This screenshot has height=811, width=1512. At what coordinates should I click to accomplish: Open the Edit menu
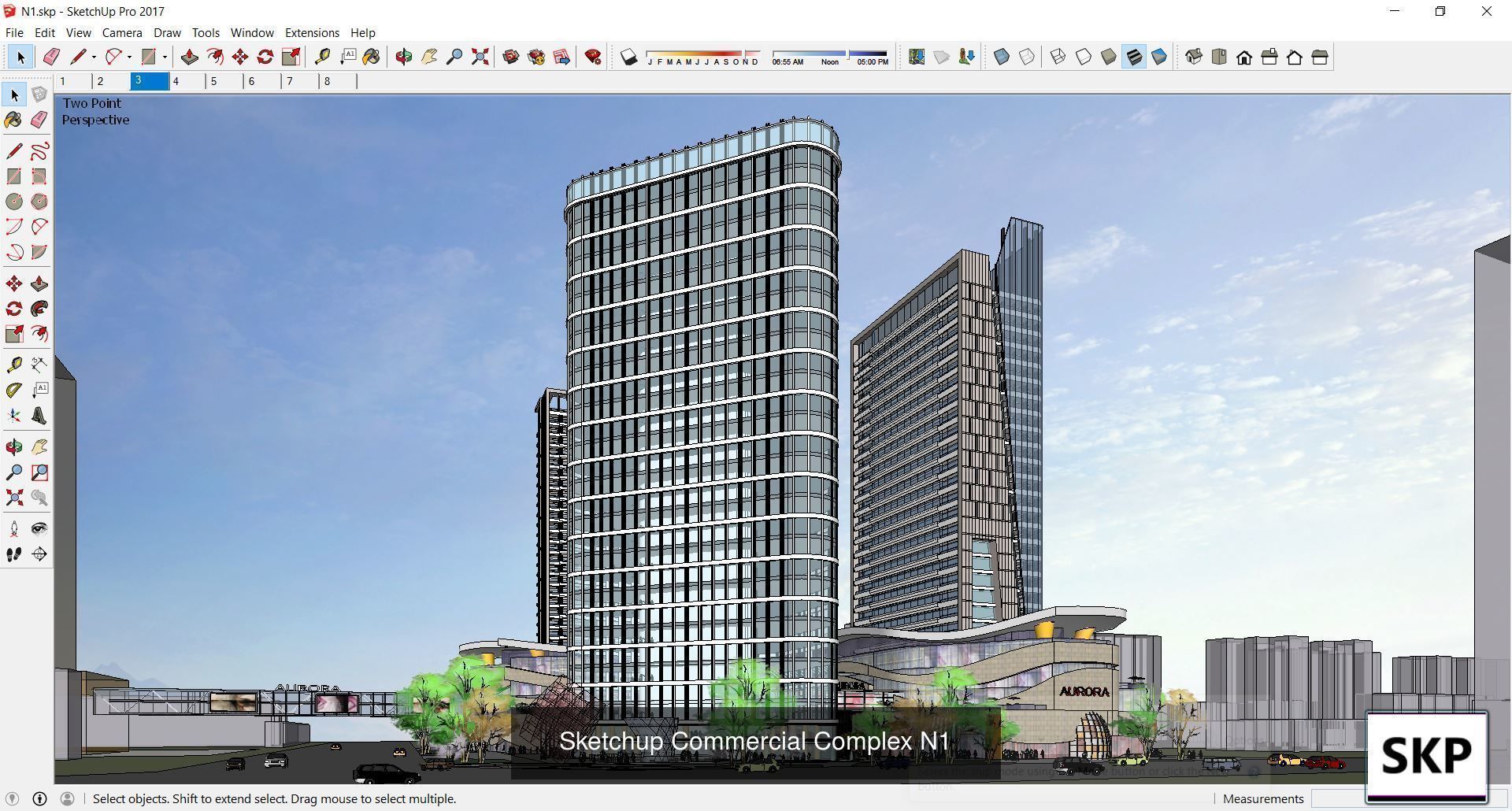(x=44, y=32)
